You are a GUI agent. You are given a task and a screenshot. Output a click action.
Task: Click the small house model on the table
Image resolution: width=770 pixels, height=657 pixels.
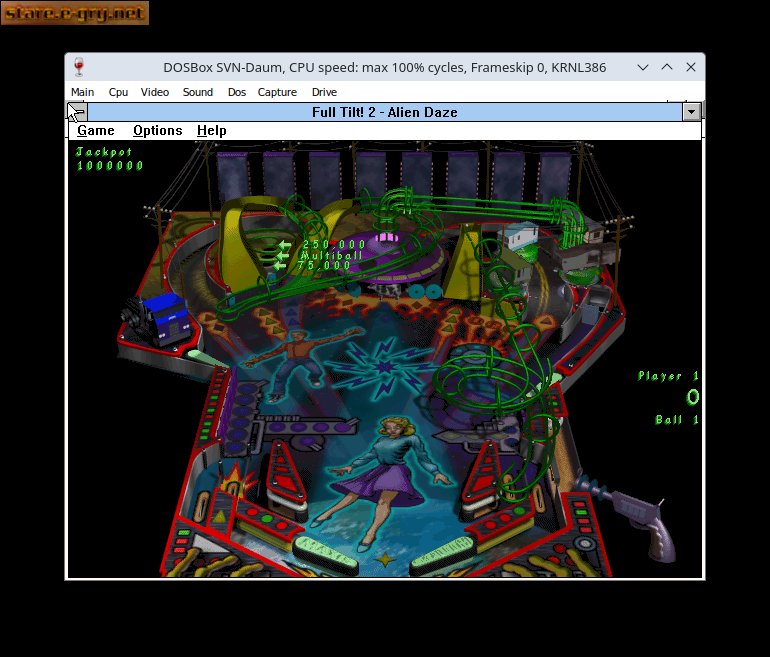coord(519,236)
